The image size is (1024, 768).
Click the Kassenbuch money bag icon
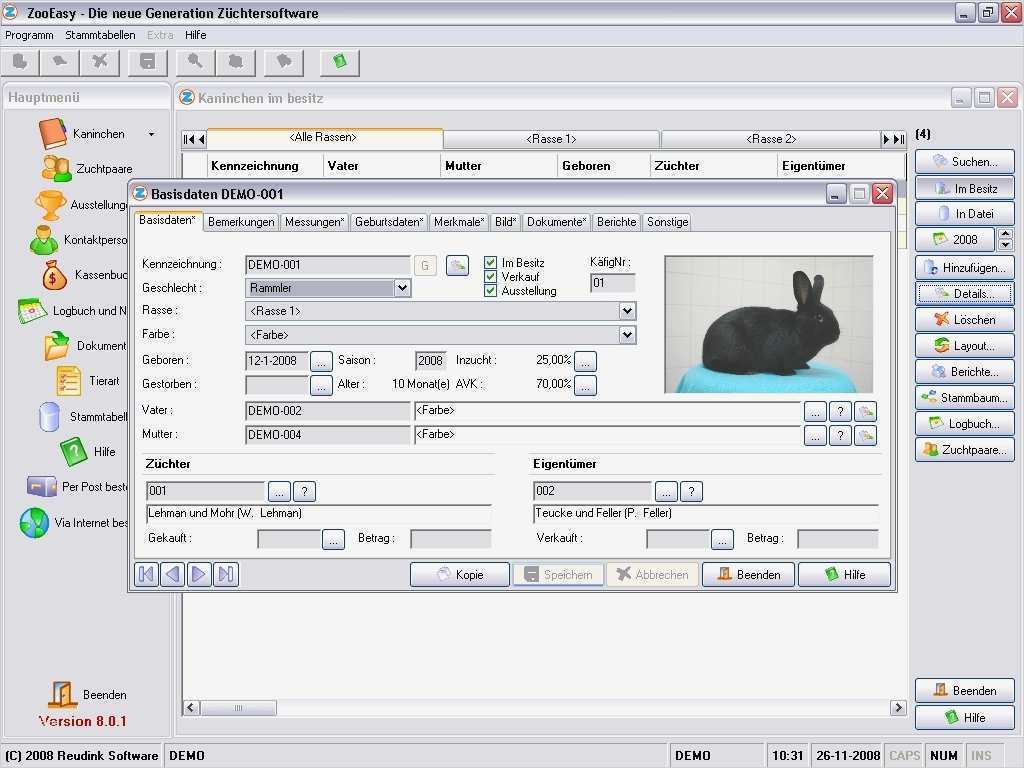(x=54, y=275)
